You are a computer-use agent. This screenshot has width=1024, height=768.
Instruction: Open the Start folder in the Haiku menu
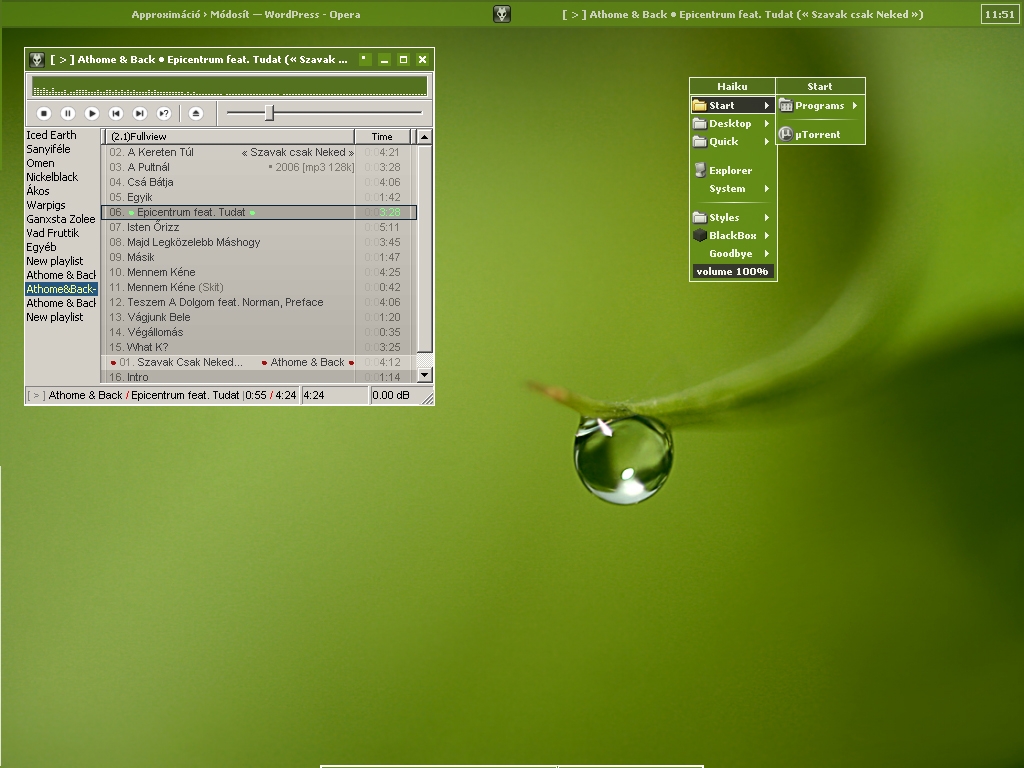coord(733,105)
